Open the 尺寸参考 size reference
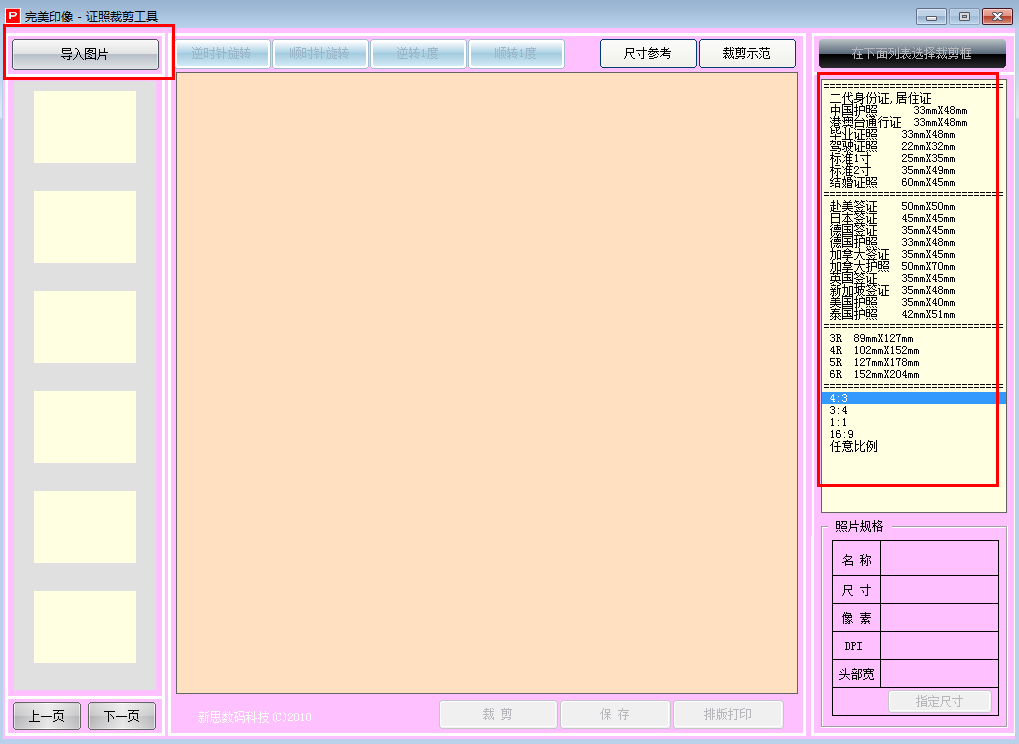Image resolution: width=1019 pixels, height=744 pixels. coord(648,53)
